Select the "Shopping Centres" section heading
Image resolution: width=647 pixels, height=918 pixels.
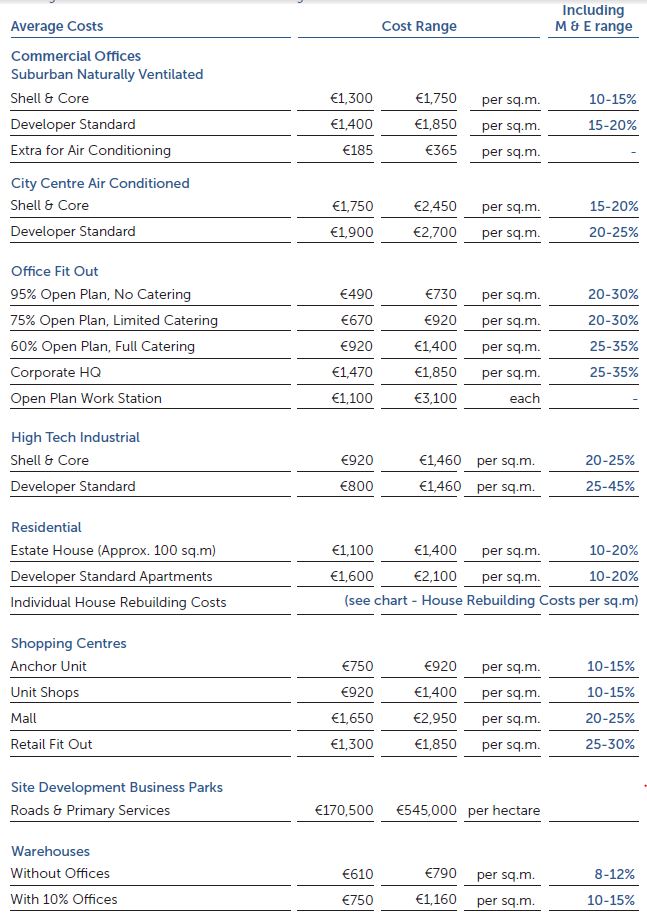tap(69, 643)
